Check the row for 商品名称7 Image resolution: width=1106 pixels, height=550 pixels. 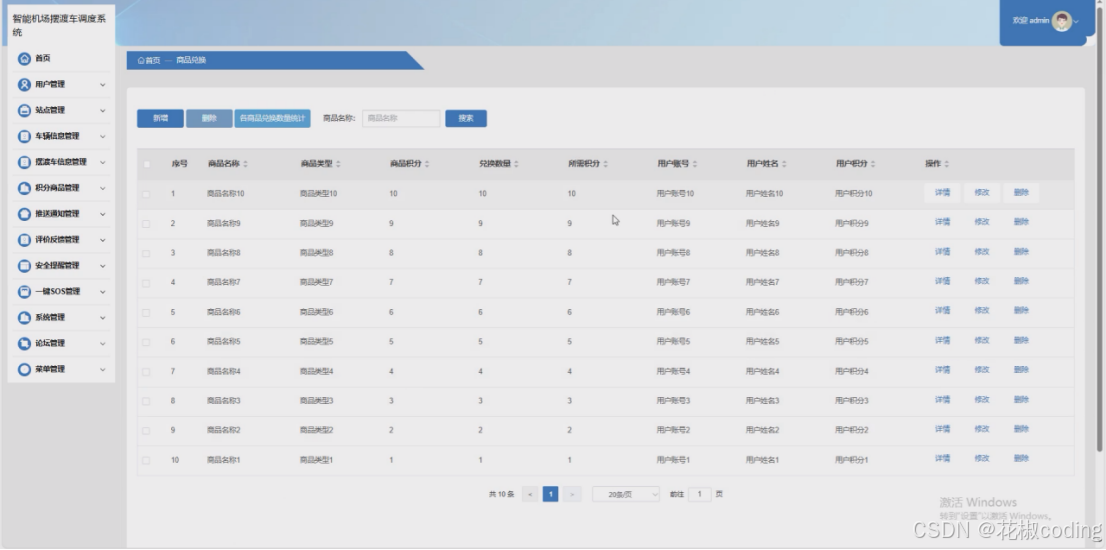146,283
